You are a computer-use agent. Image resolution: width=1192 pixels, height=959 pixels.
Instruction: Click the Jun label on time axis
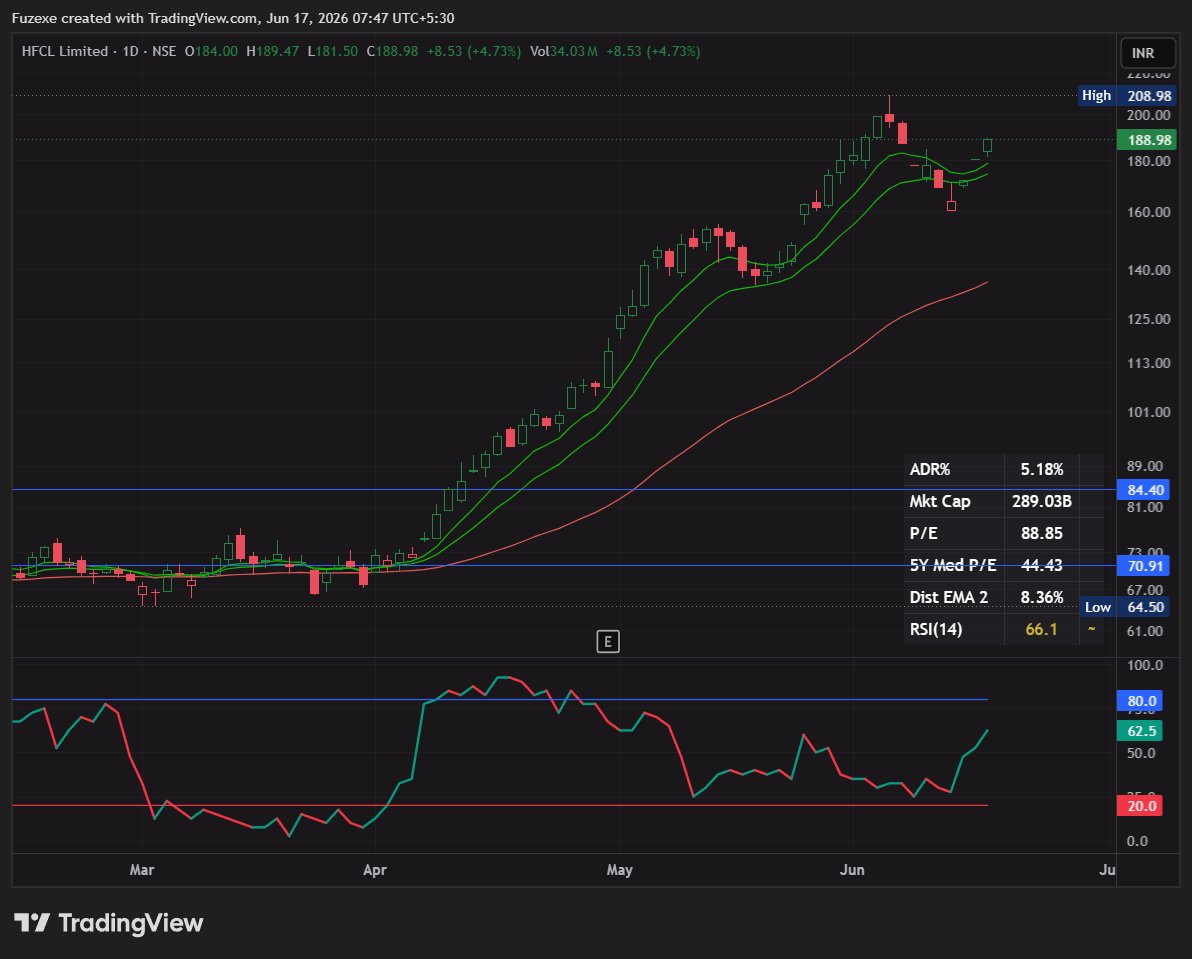(852, 870)
